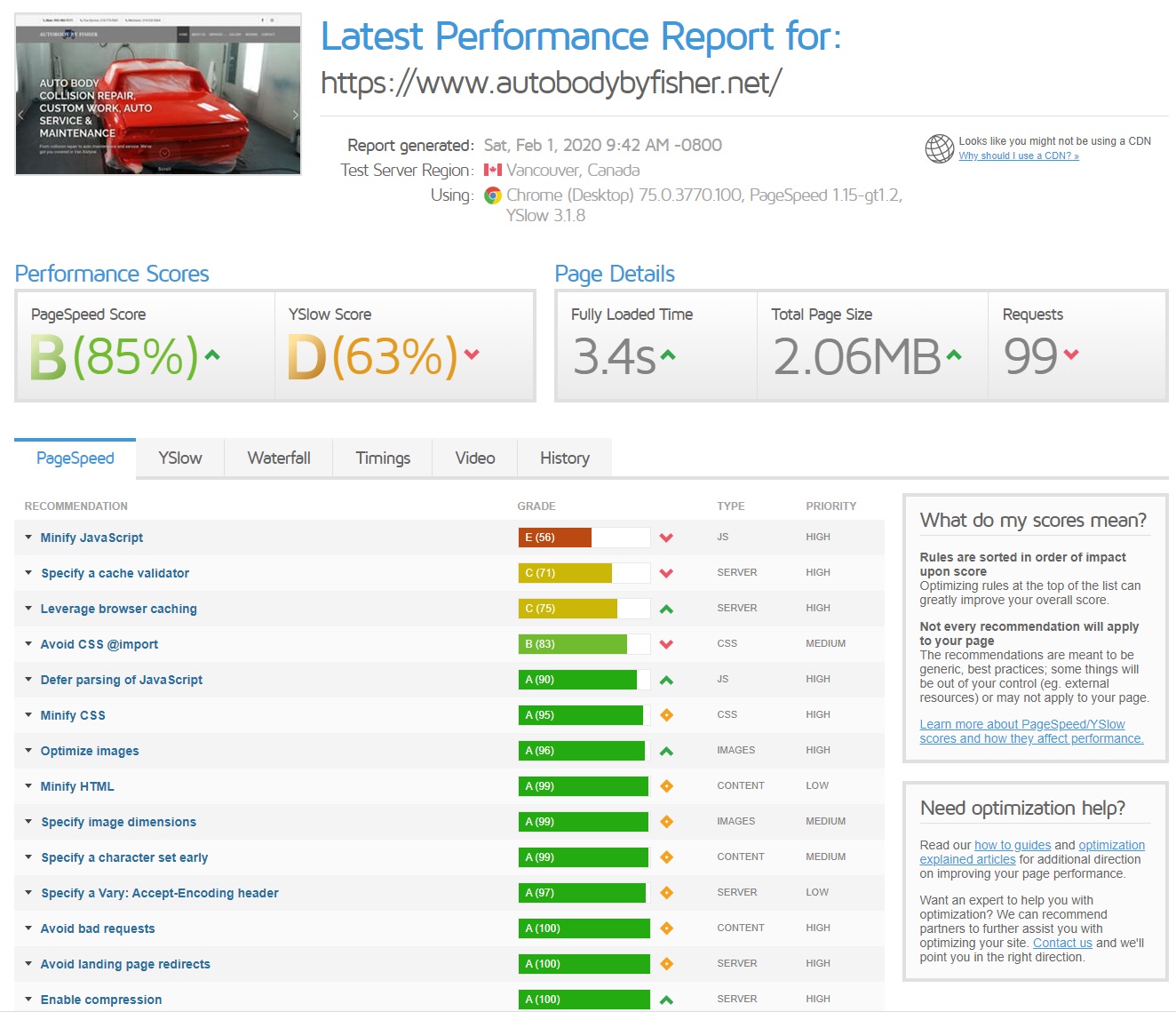Click the Chrome browser icon

[493, 195]
